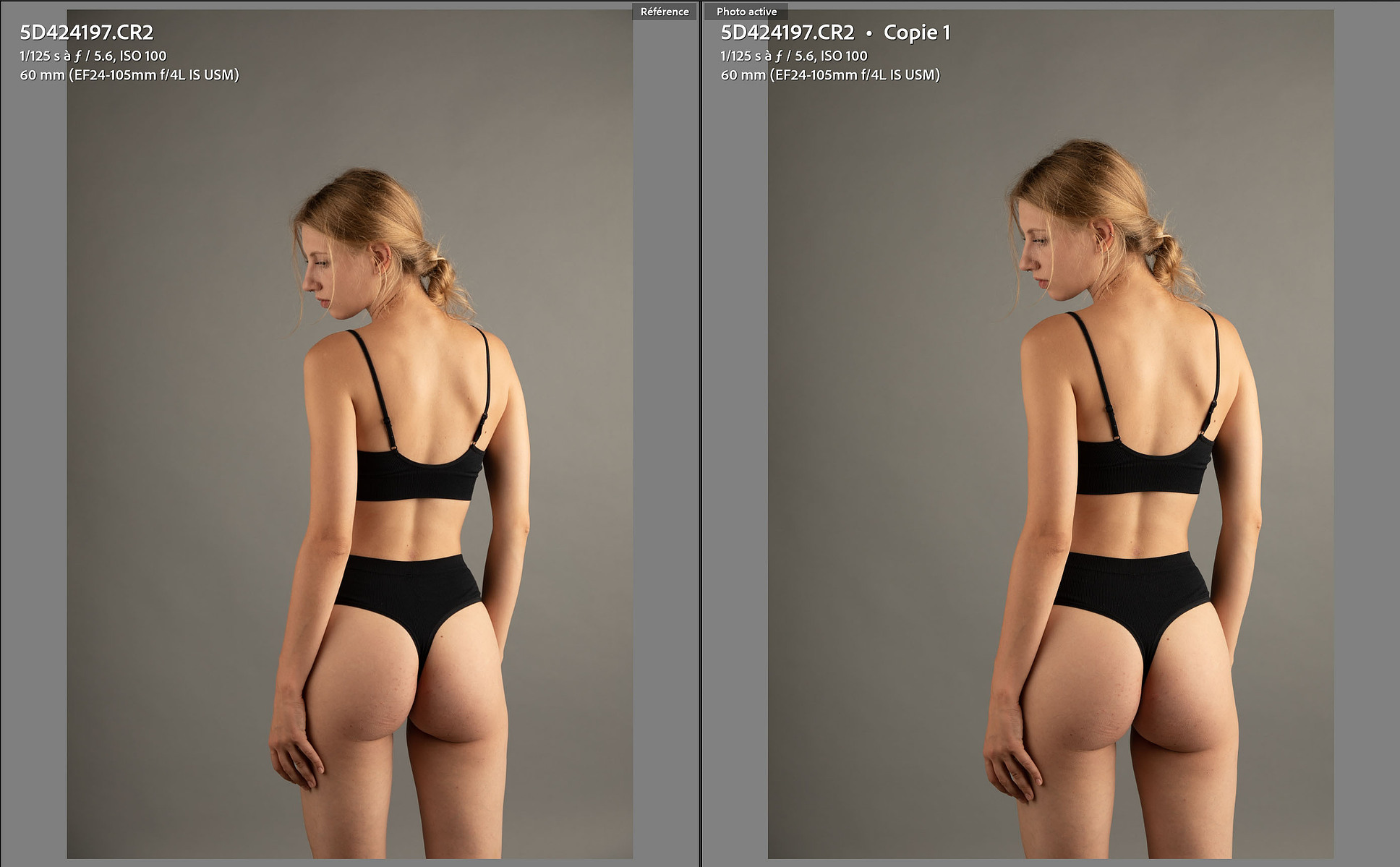Click the right title 5D424197.CR2 • Copie 1
This screenshot has width=1400, height=867.
point(835,33)
